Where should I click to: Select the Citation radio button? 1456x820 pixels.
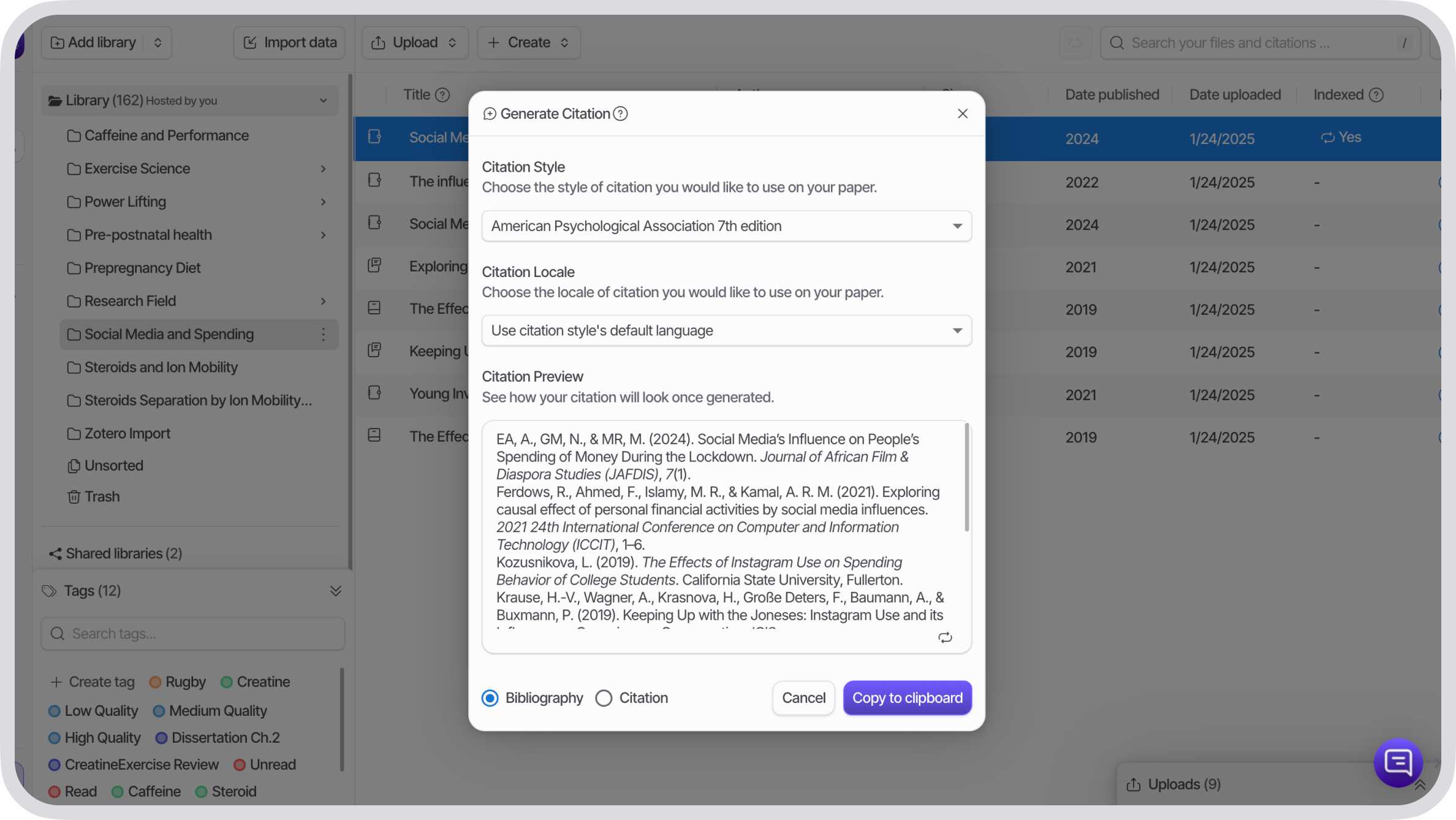point(604,697)
